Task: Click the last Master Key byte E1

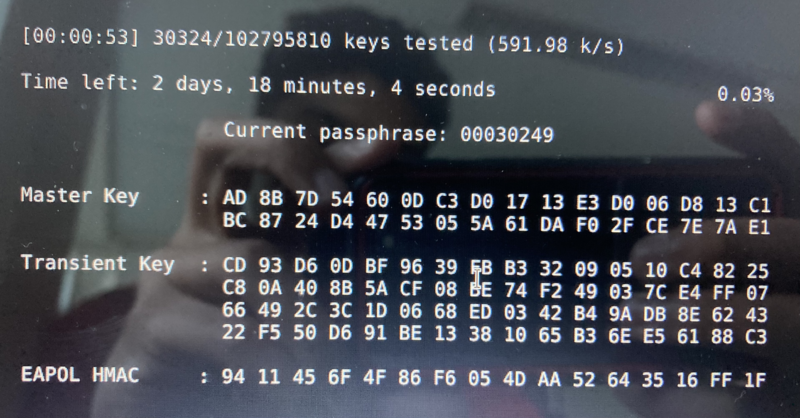Action: (x=758, y=227)
